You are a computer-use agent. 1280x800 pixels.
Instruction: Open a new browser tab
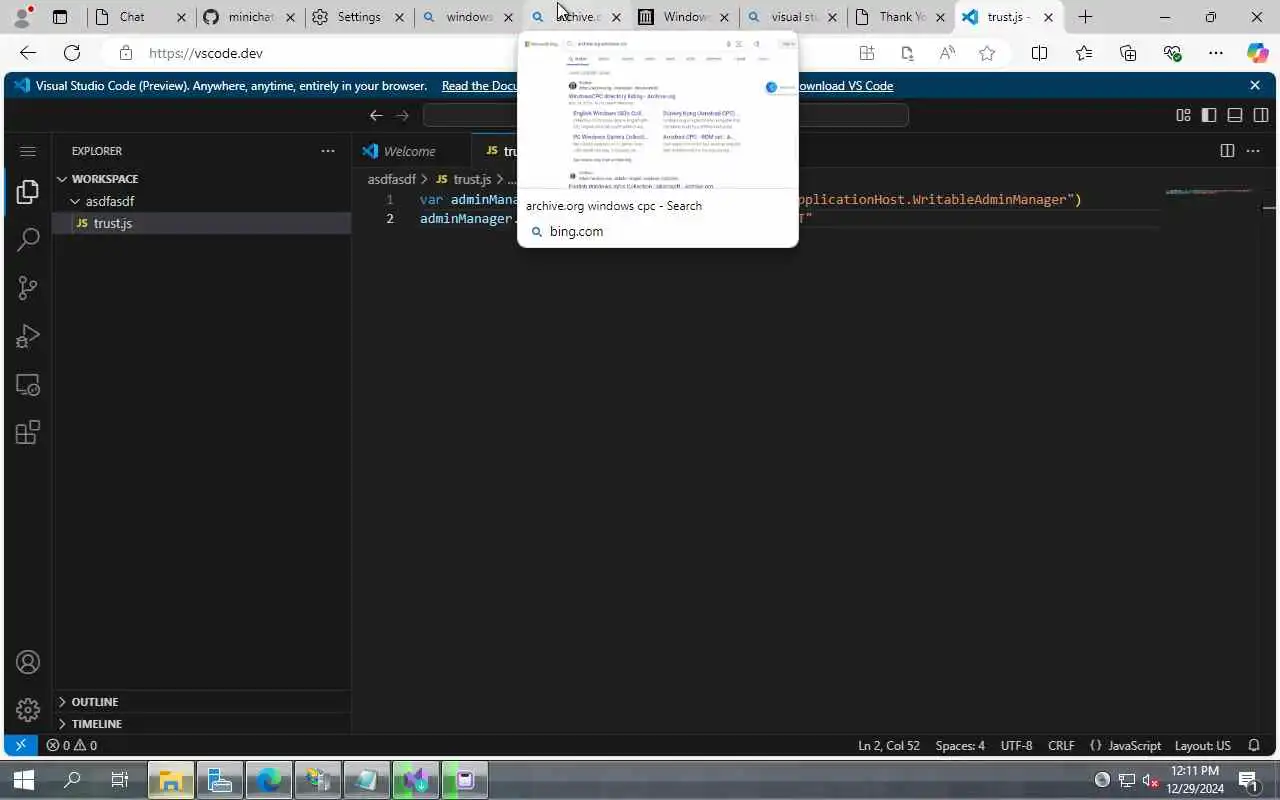1085,17
